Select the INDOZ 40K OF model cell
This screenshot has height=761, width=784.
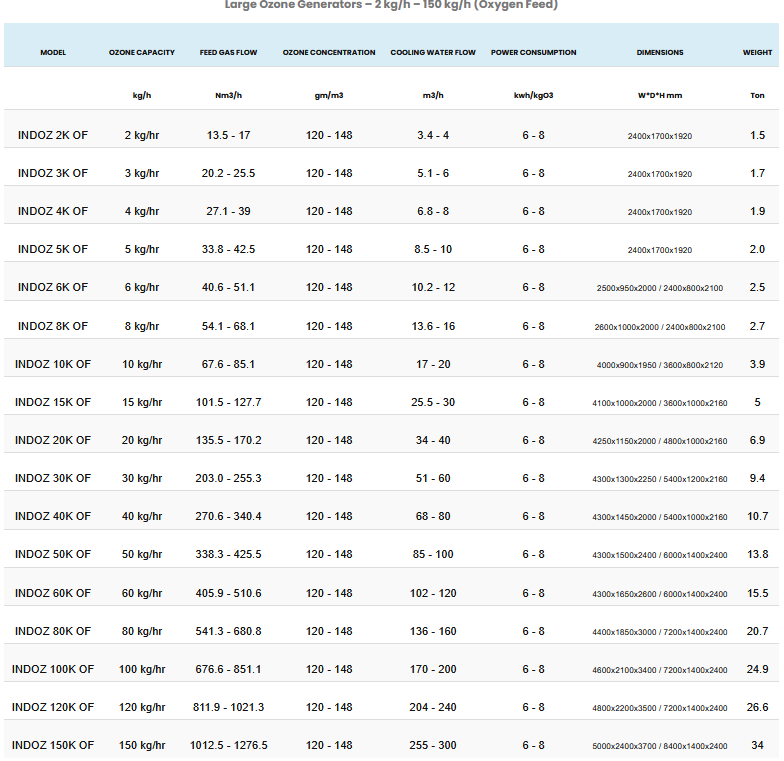click(53, 516)
